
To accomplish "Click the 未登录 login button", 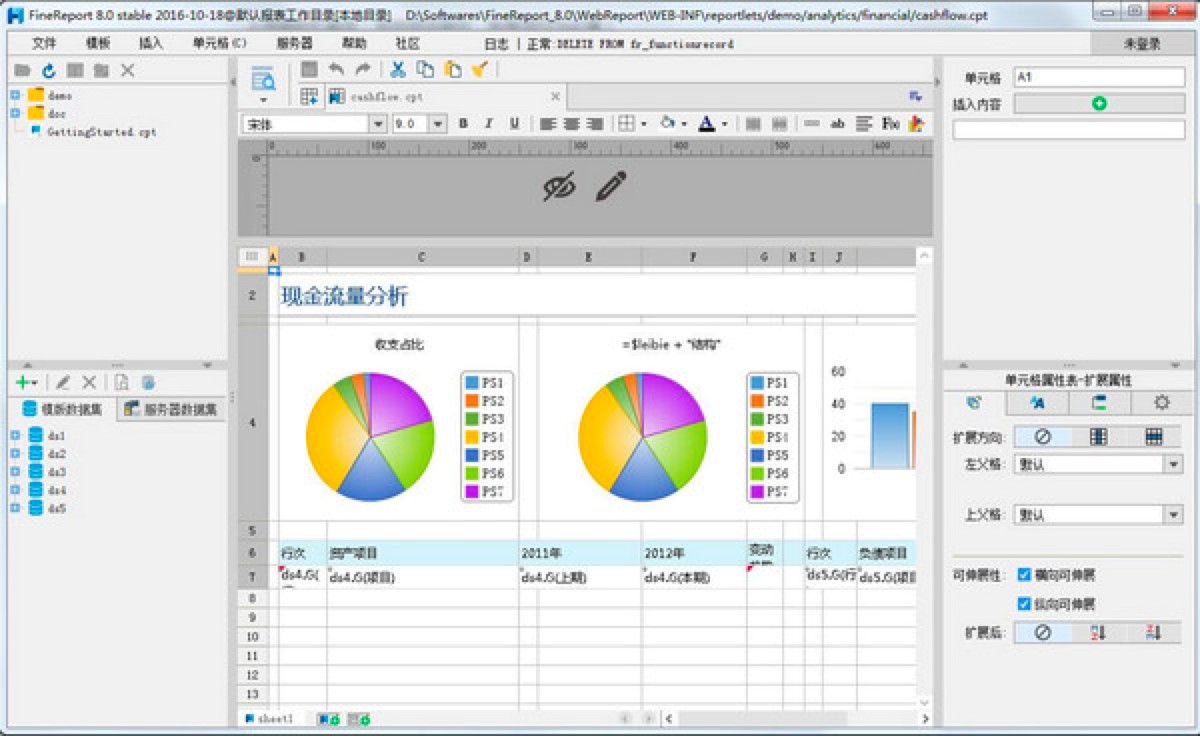I will 1142,44.
